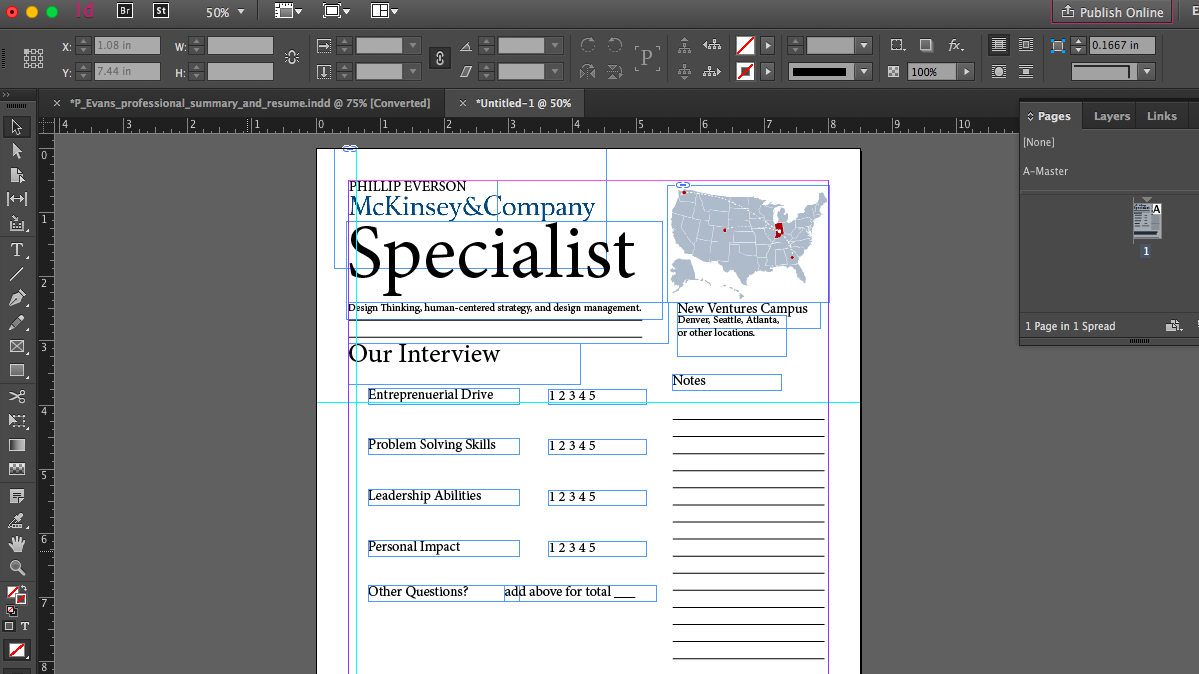Select the Hand tool
Screen dimensions: 1199x674
[x=16, y=544]
